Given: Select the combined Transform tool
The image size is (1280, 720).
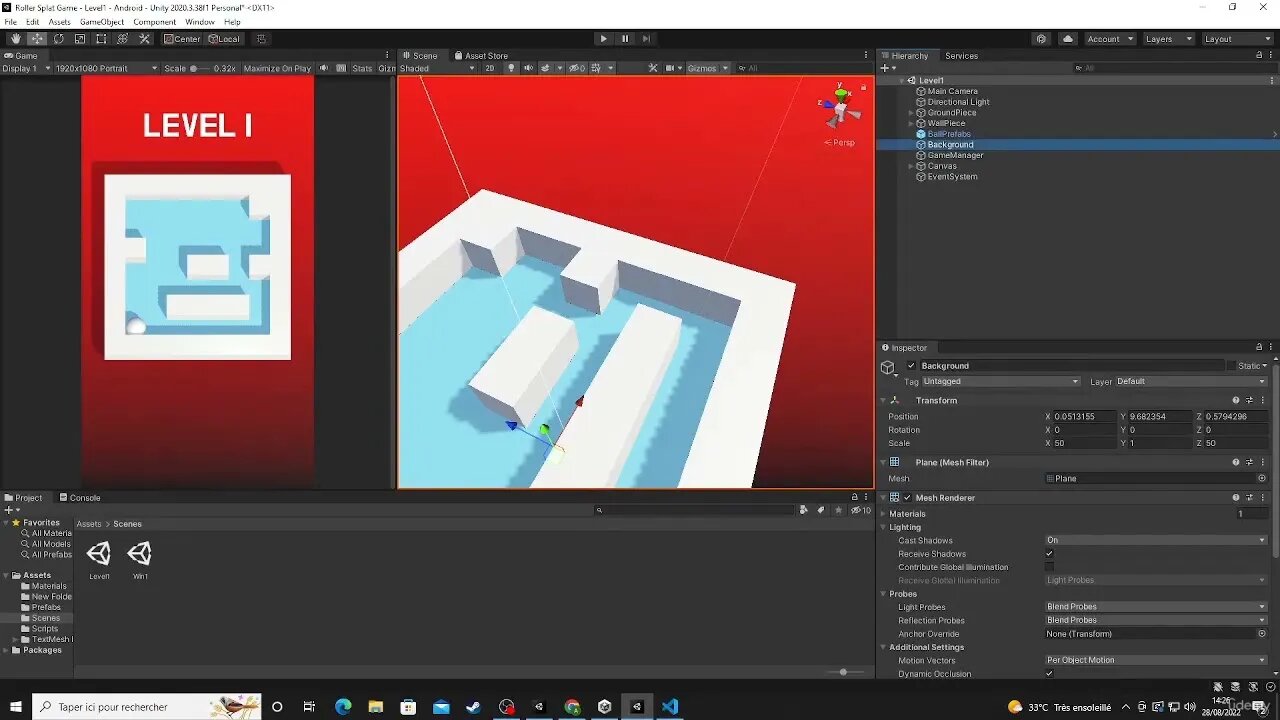Looking at the screenshot, I should [x=123, y=39].
